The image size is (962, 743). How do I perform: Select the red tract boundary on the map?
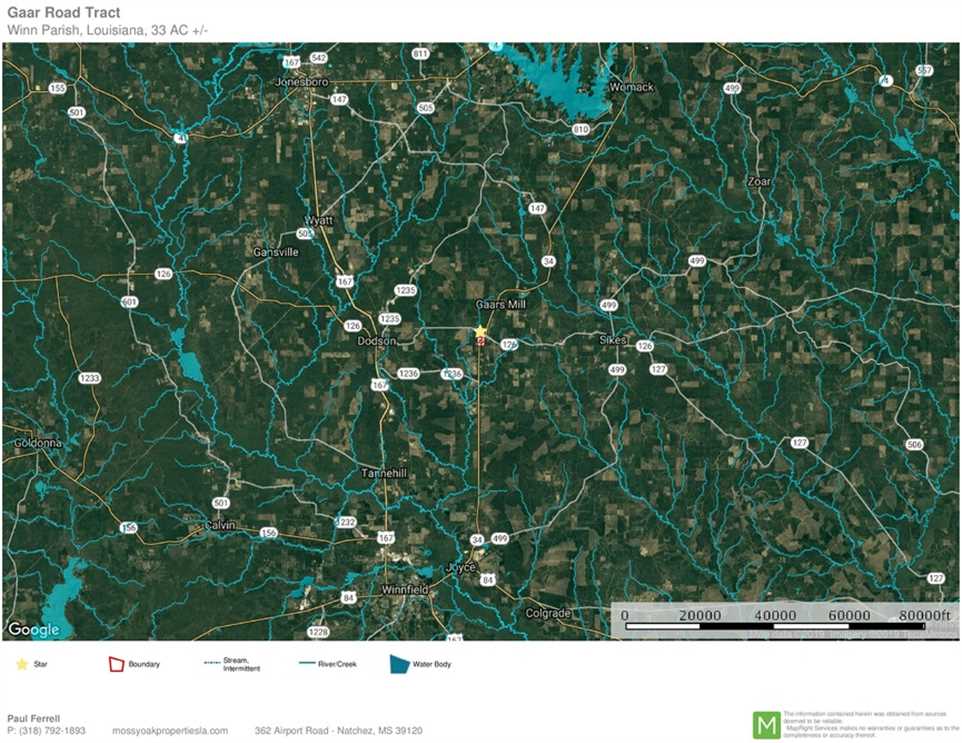click(x=481, y=341)
